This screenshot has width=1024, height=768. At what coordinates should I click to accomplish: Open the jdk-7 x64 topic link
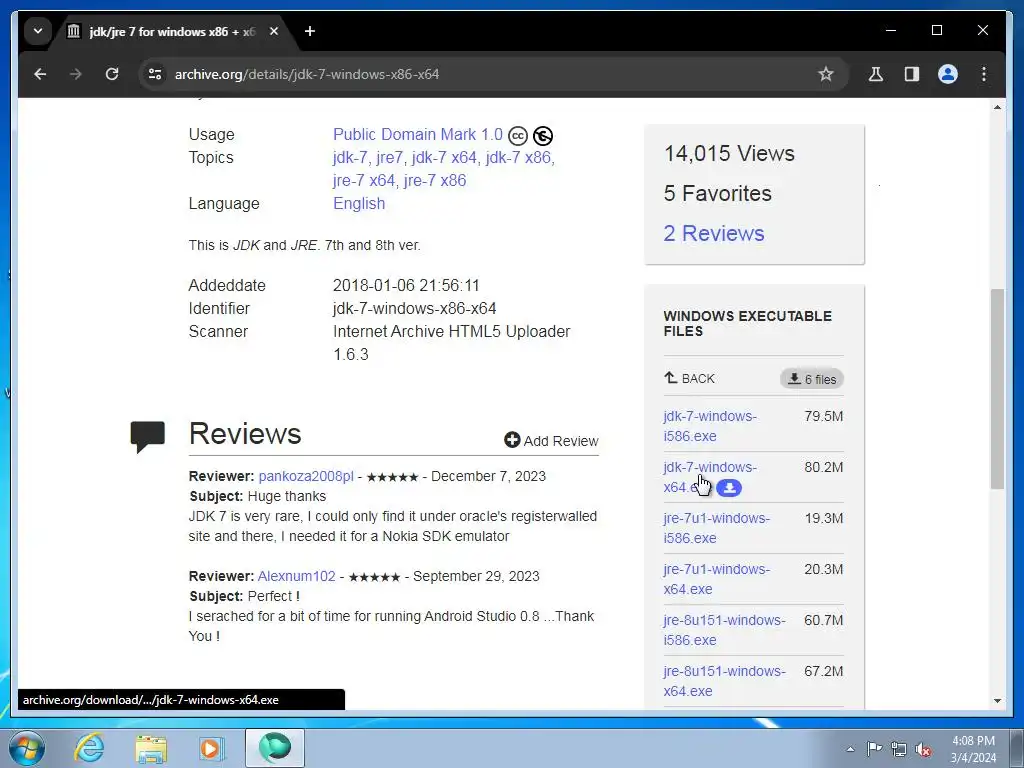[x=444, y=157]
